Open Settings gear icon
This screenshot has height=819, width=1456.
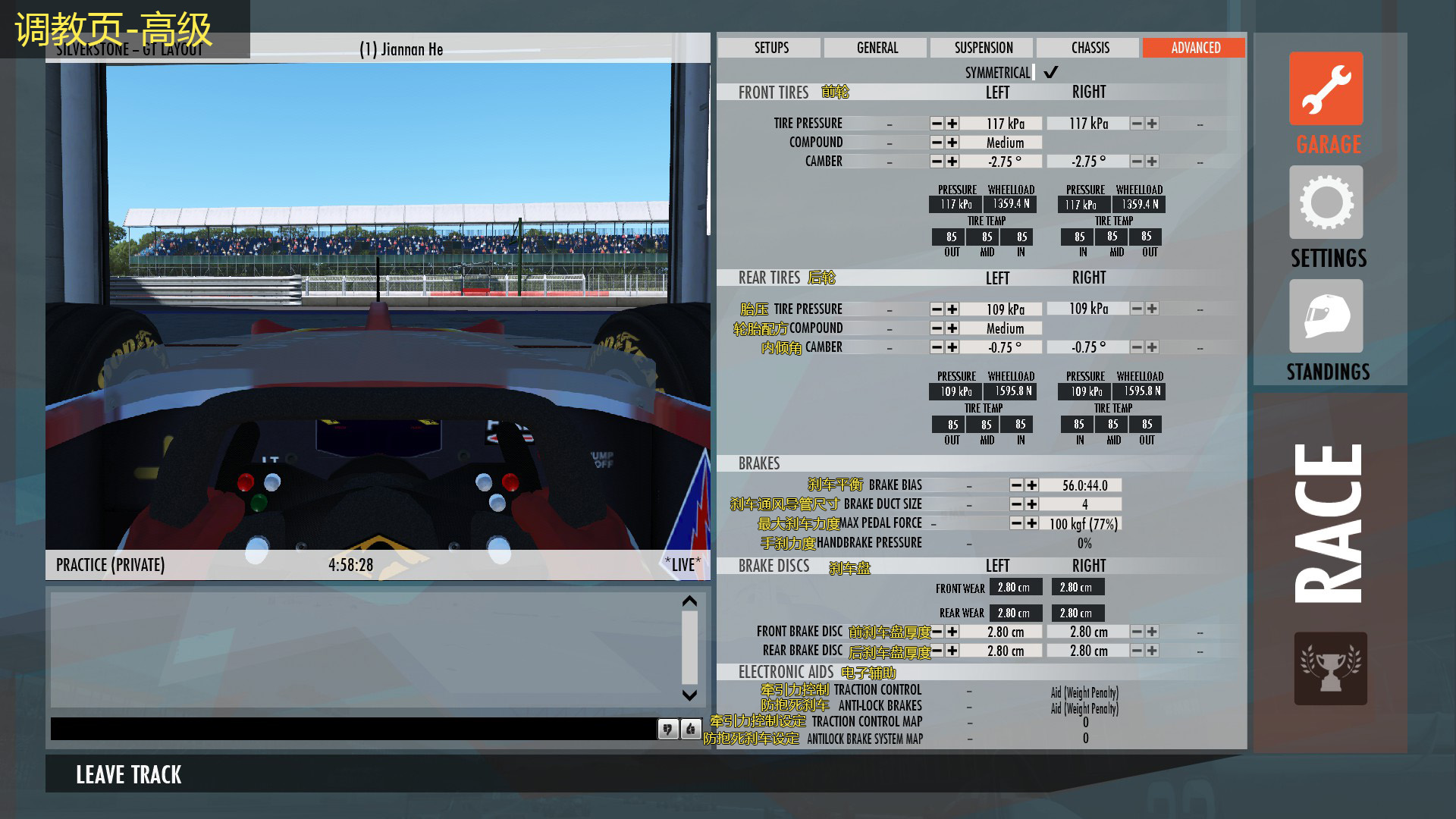pos(1326,202)
